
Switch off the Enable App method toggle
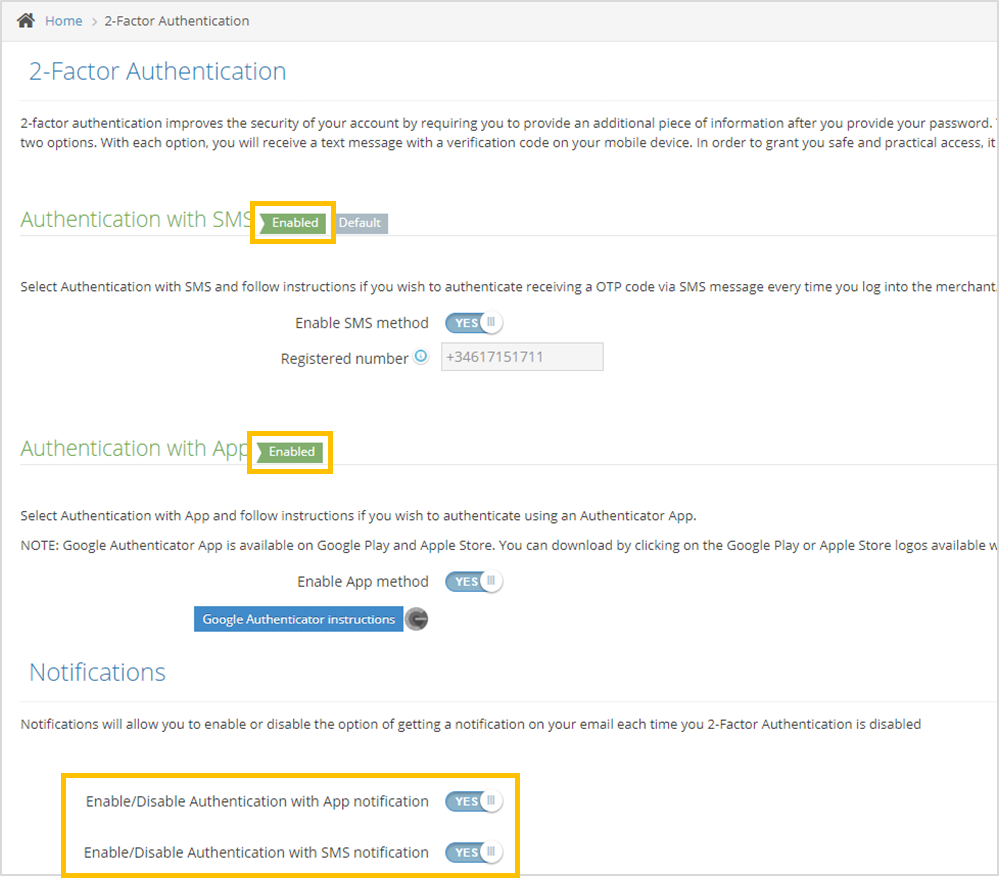(x=473, y=581)
